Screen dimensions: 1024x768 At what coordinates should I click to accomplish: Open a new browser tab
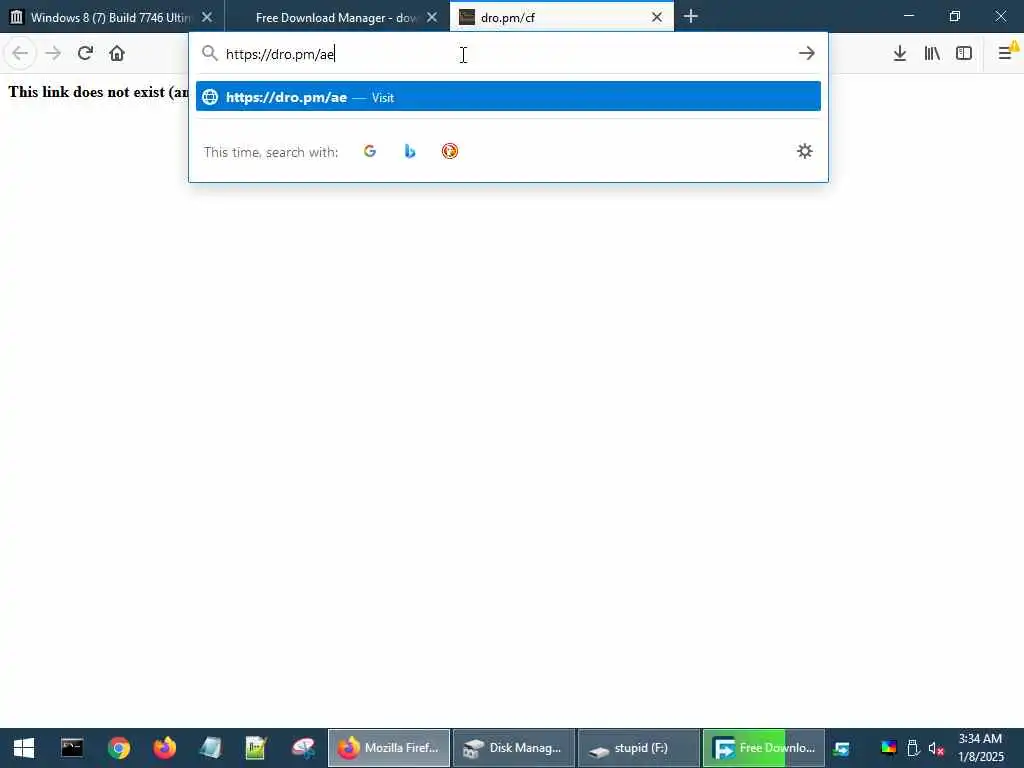pos(691,17)
